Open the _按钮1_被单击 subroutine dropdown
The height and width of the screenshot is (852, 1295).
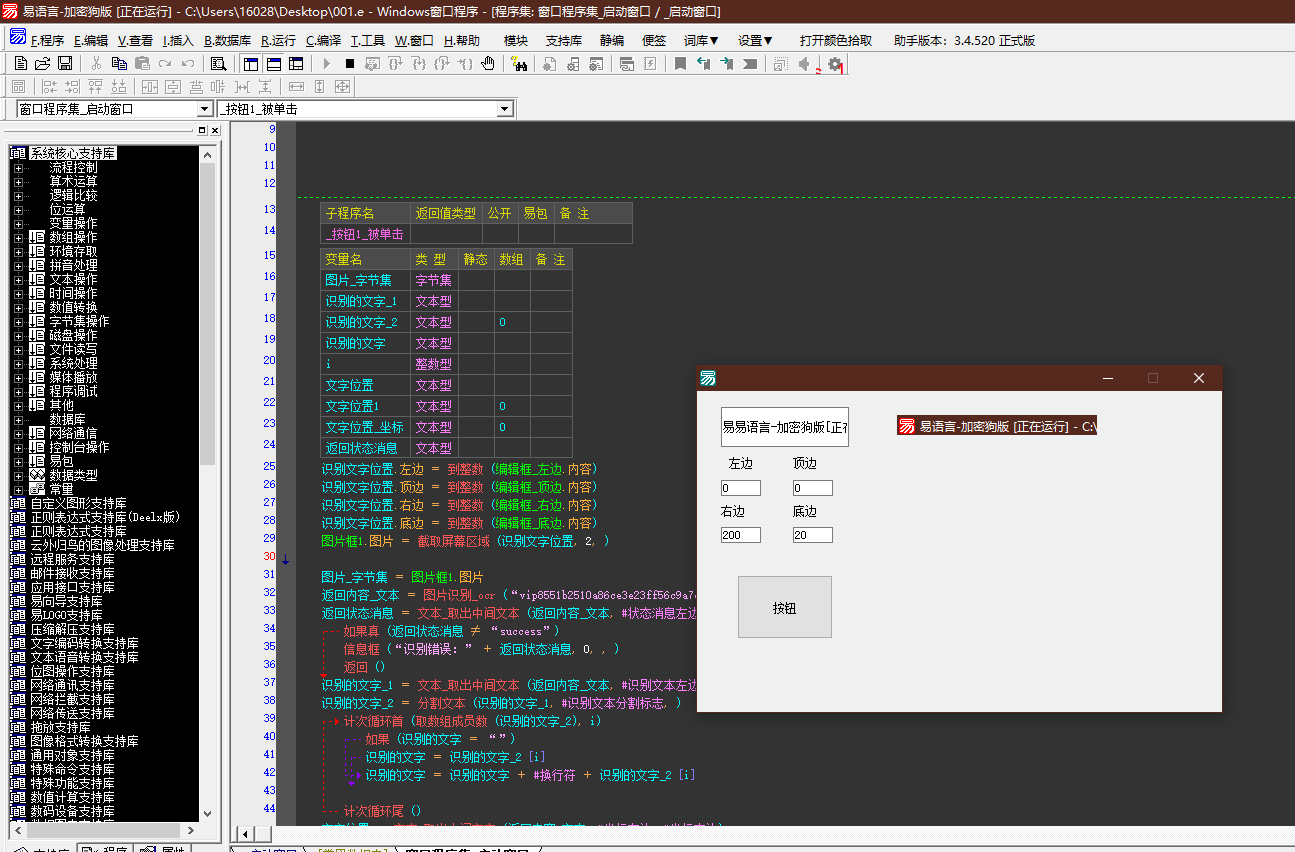pos(504,109)
